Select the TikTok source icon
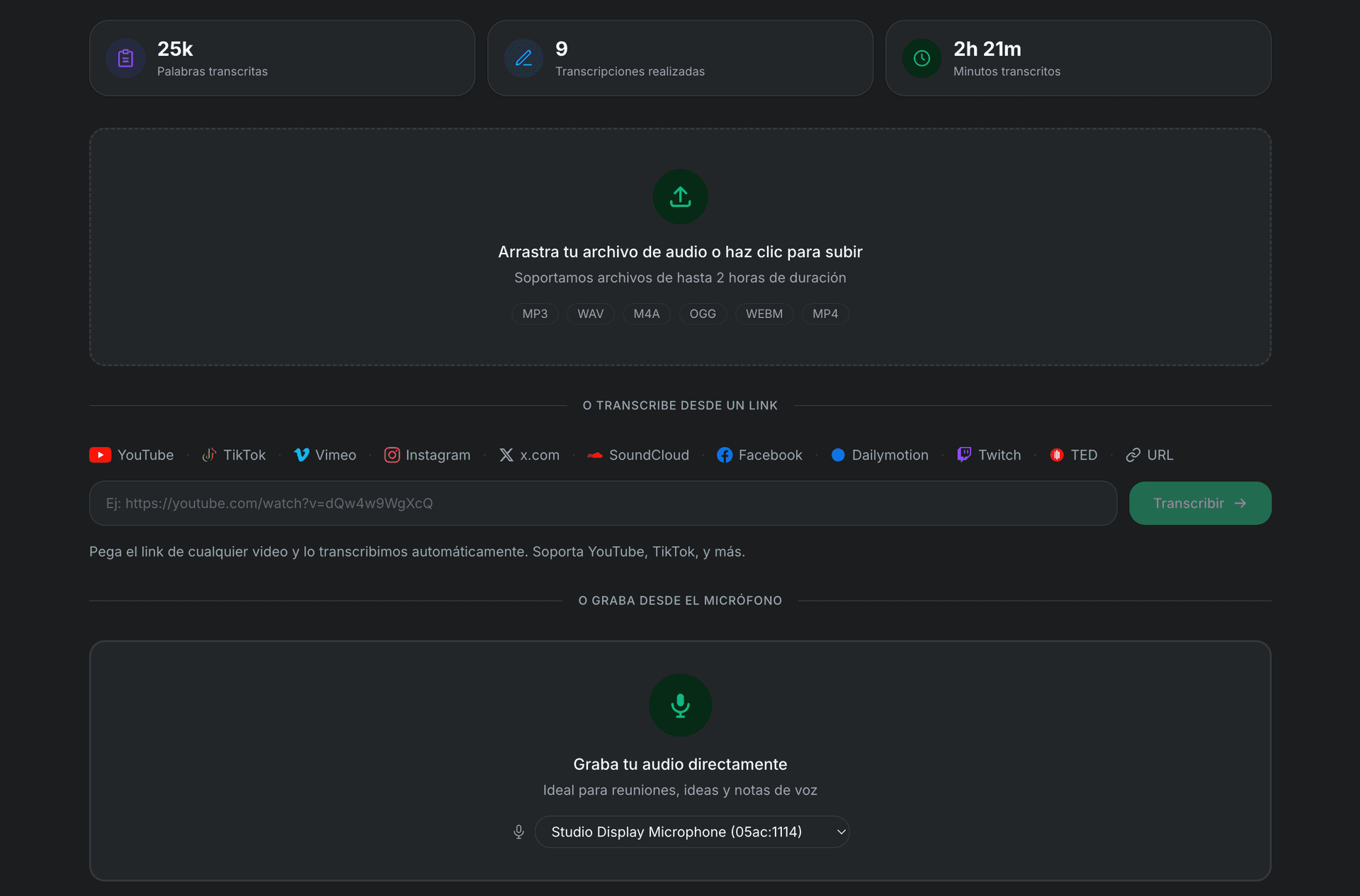This screenshot has height=896, width=1360. [x=234, y=455]
